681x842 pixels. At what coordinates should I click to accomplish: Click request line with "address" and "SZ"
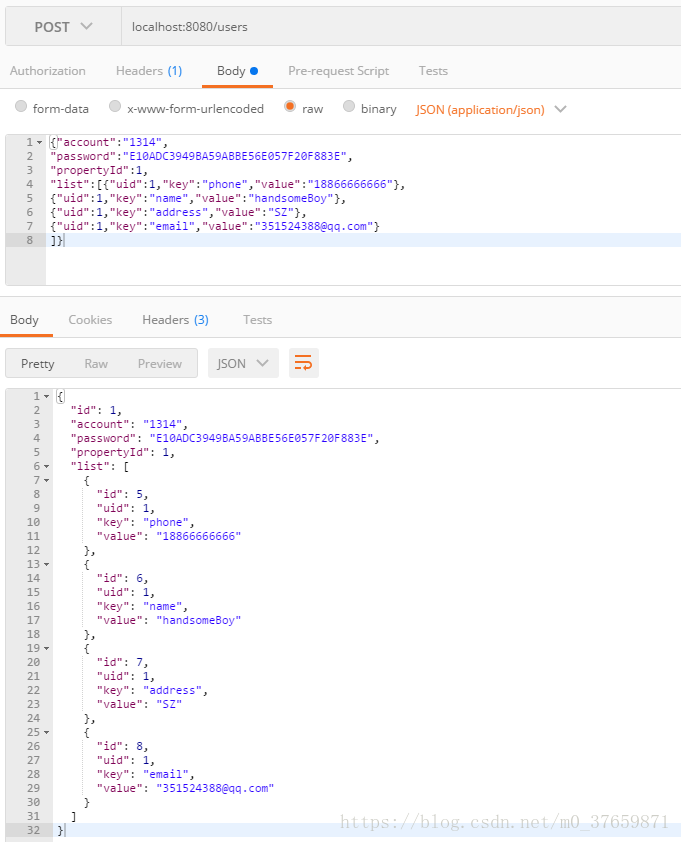(178, 212)
